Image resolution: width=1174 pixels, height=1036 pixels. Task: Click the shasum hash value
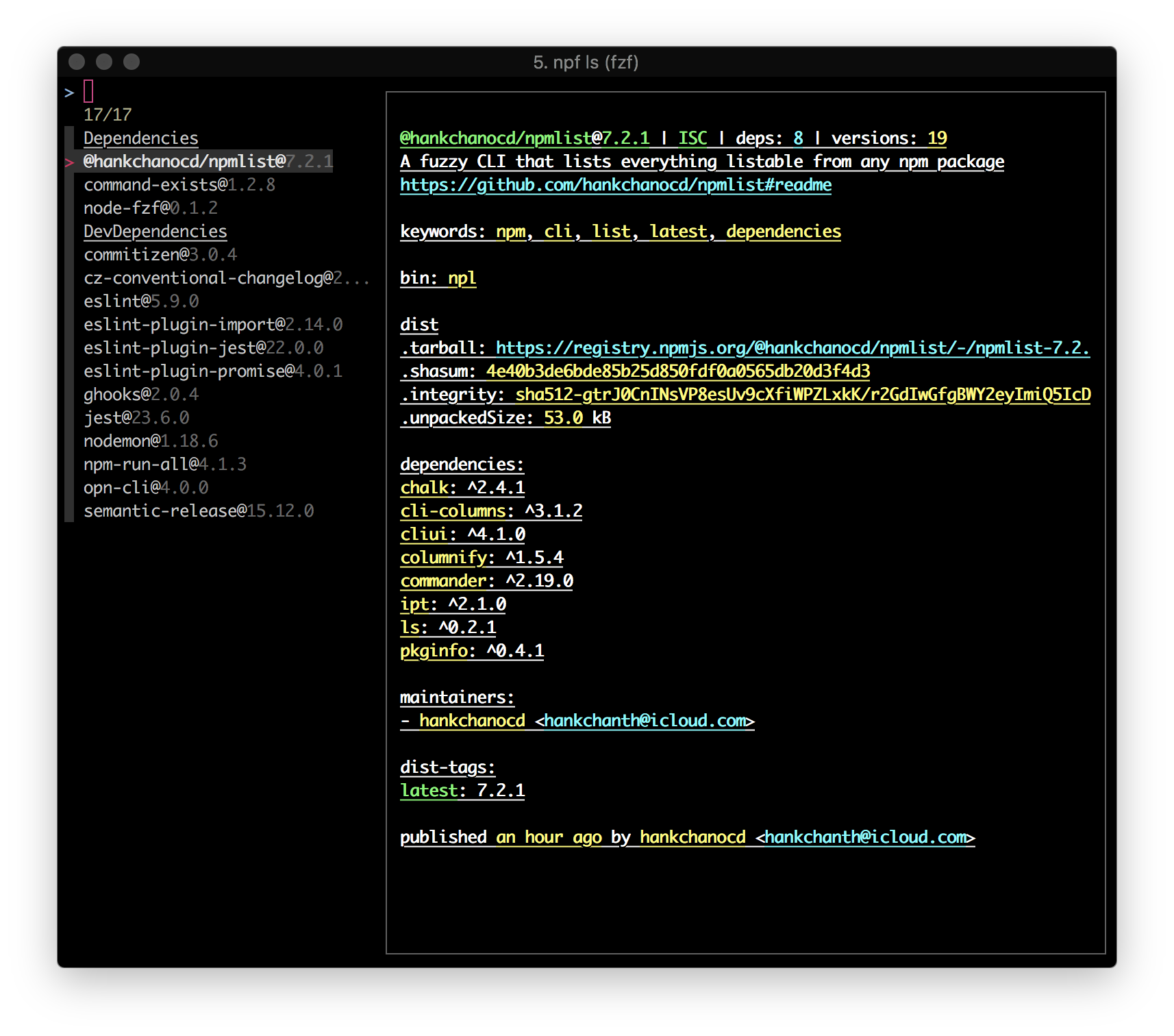click(x=678, y=371)
